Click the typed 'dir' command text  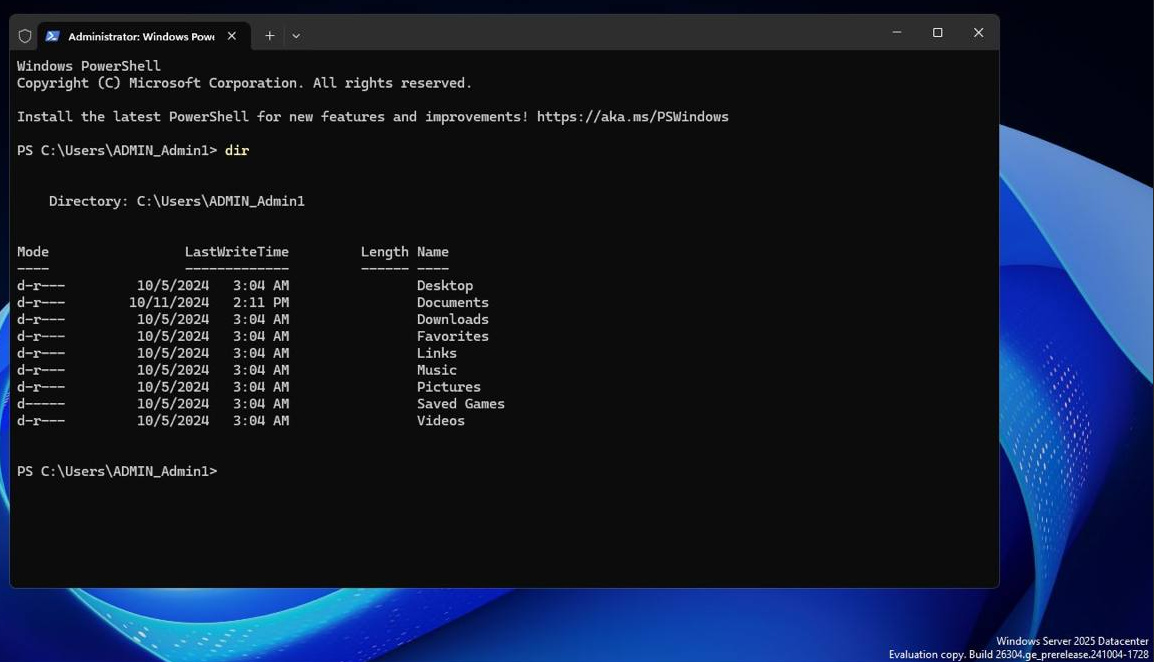click(x=237, y=150)
